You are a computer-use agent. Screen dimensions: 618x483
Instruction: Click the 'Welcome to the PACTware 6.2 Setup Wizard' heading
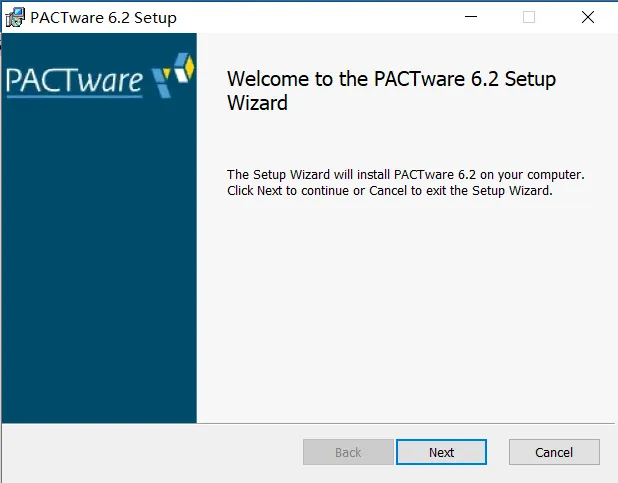[x=391, y=90]
